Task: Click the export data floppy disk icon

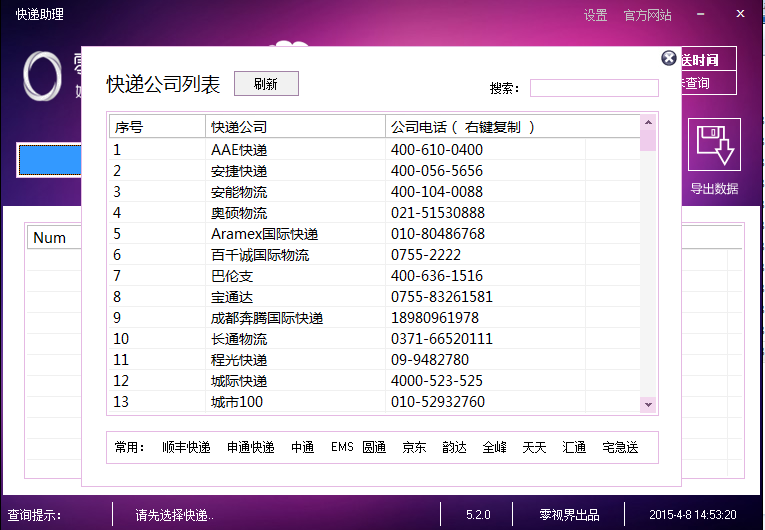Action: point(714,145)
